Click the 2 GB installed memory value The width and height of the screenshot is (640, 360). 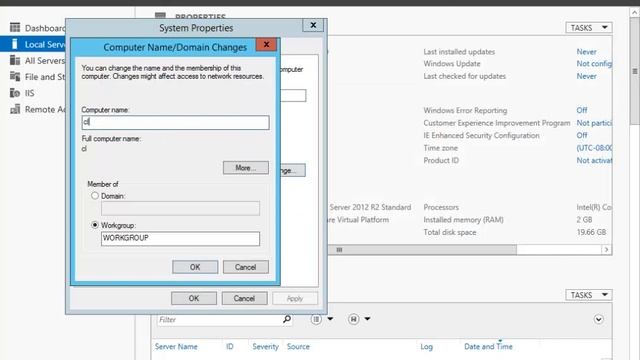click(584, 220)
